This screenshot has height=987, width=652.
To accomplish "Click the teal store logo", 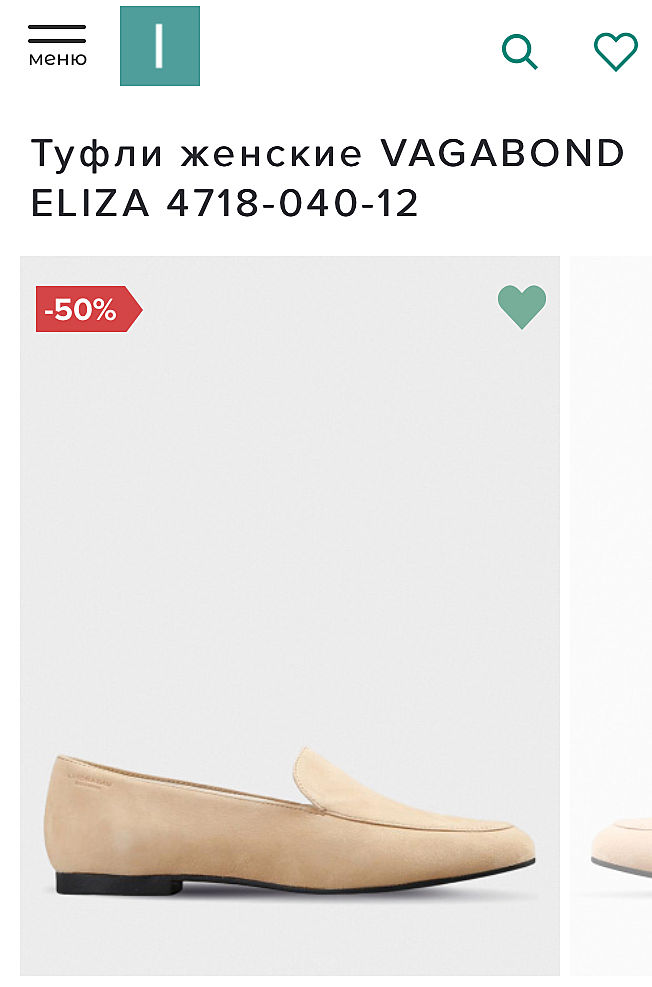I will [160, 46].
